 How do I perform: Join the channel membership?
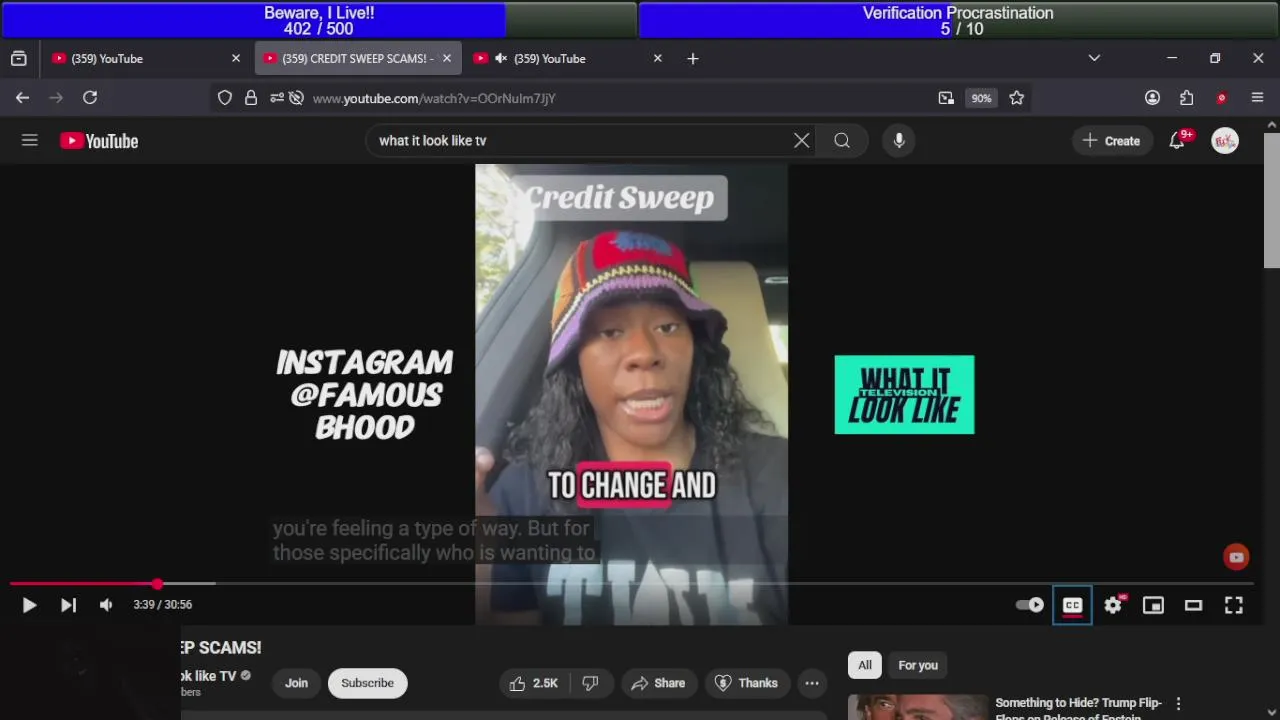(x=296, y=683)
